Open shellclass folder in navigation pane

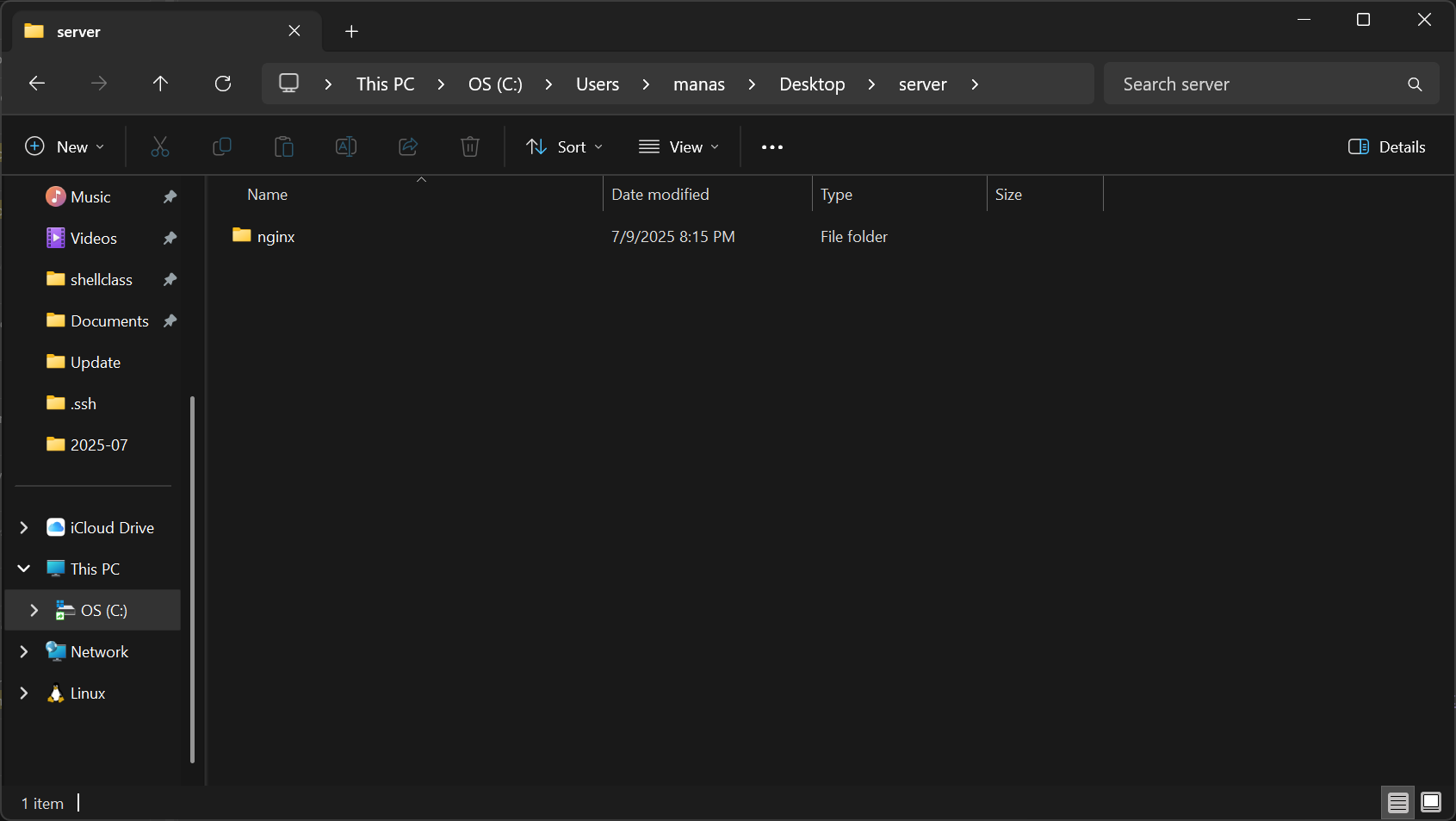[x=101, y=279]
